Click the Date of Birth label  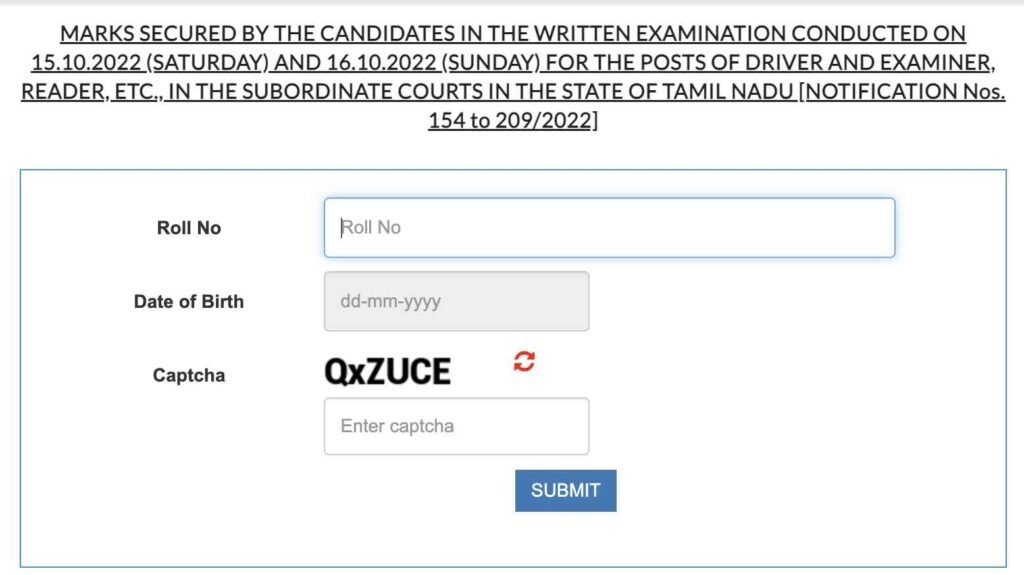[189, 301]
